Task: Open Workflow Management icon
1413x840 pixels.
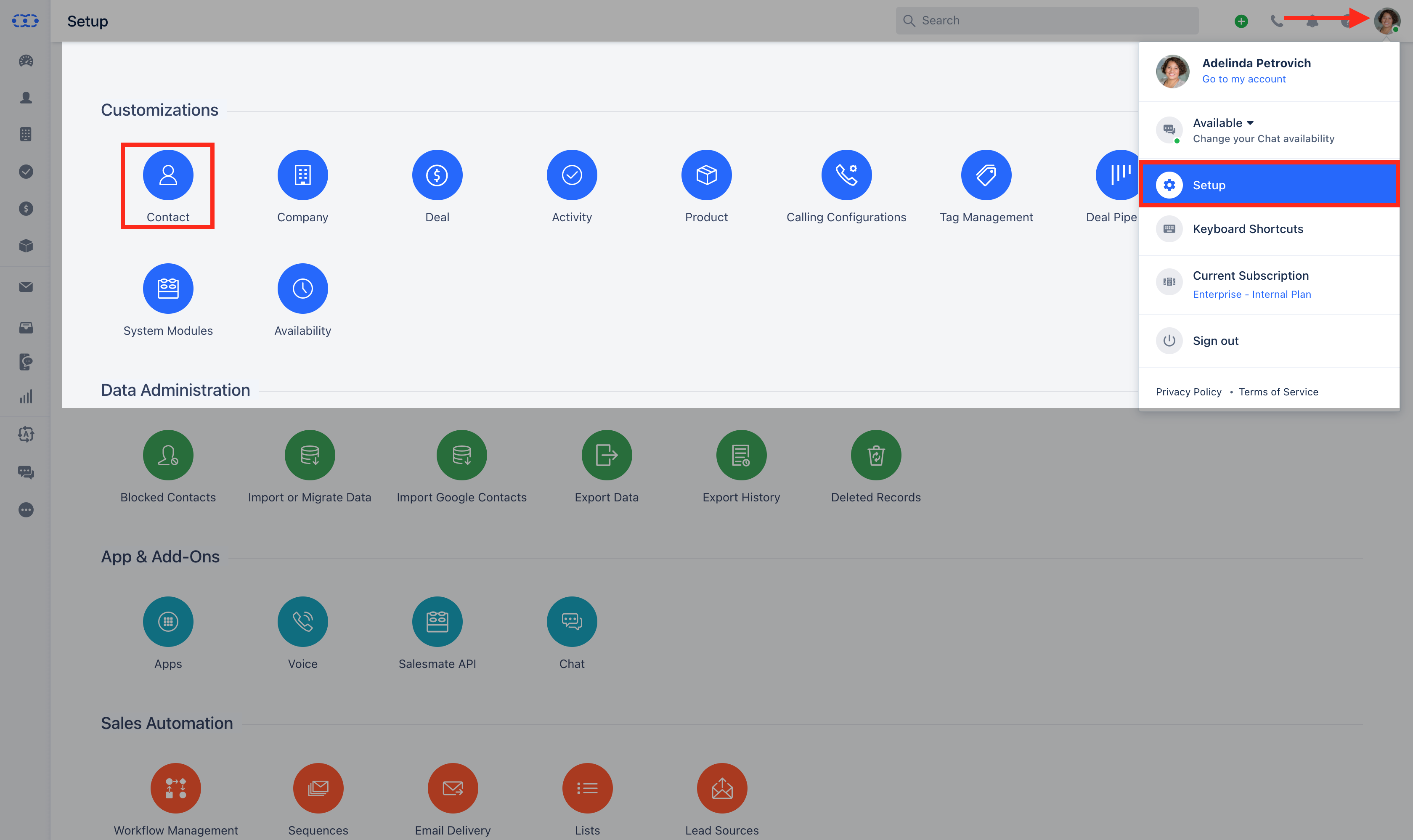Action: click(175, 788)
